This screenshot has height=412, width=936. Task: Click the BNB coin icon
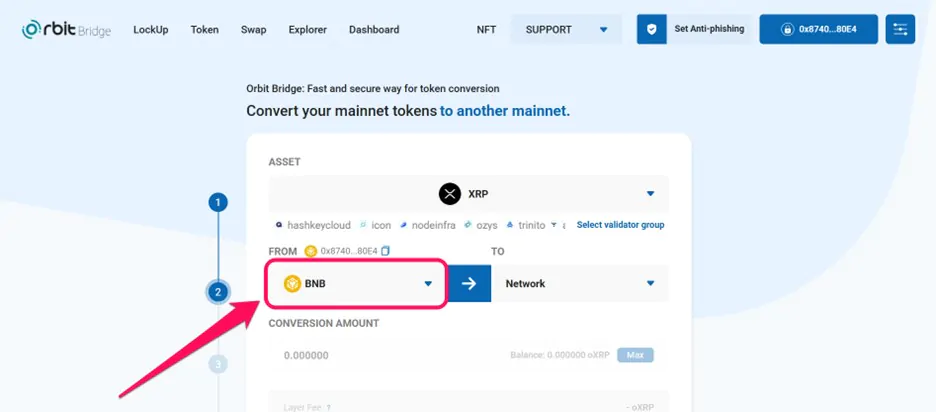pyautogui.click(x=292, y=284)
